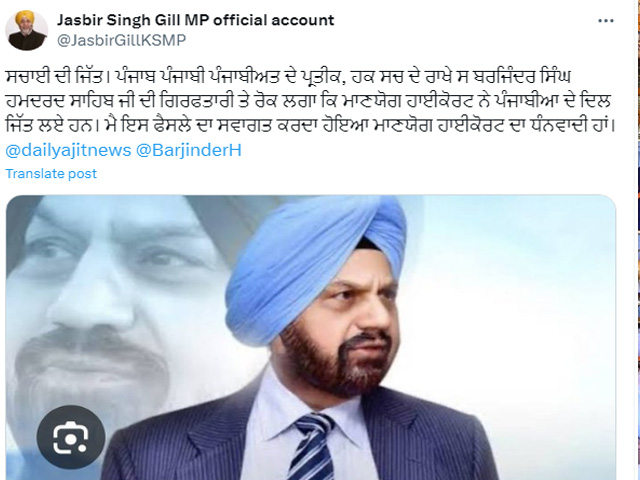The image size is (640, 480).
Task: Open Jasbir Singh Gill's profile avatar
Action: click(x=27, y=30)
